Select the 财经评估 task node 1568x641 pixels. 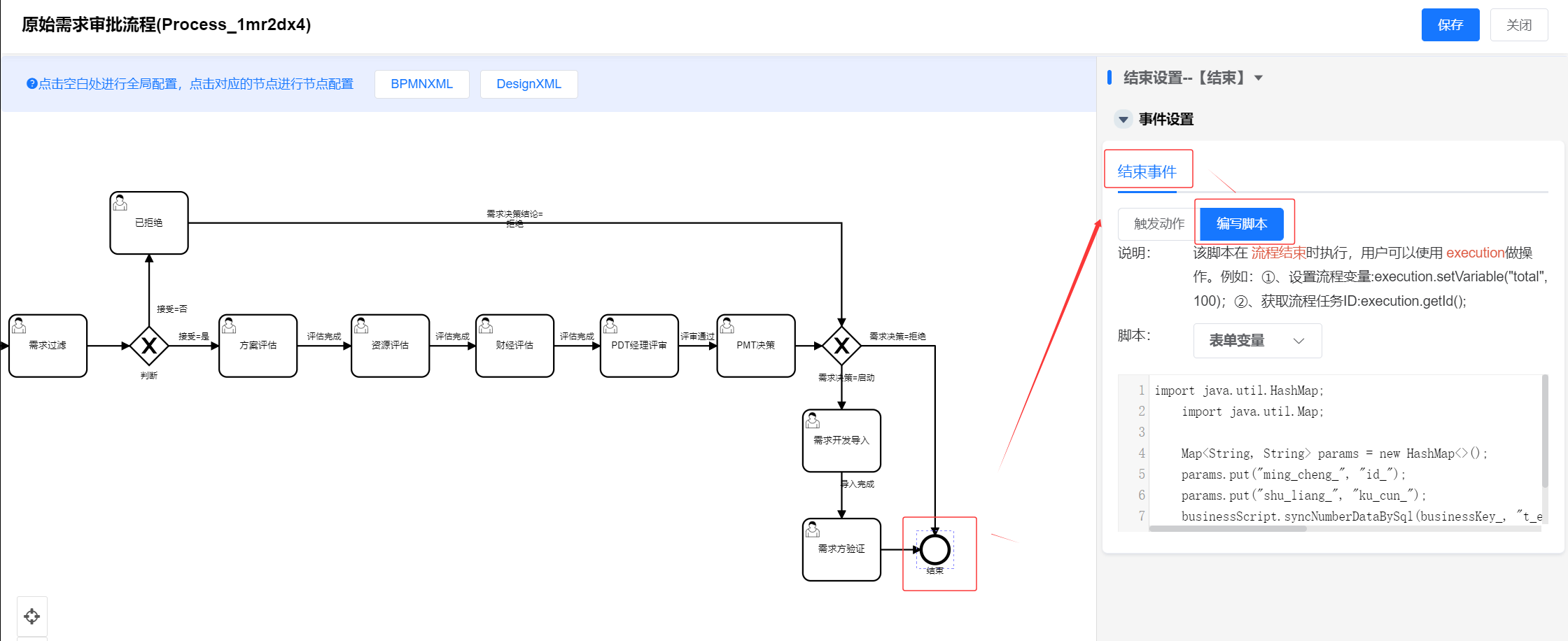click(x=514, y=346)
